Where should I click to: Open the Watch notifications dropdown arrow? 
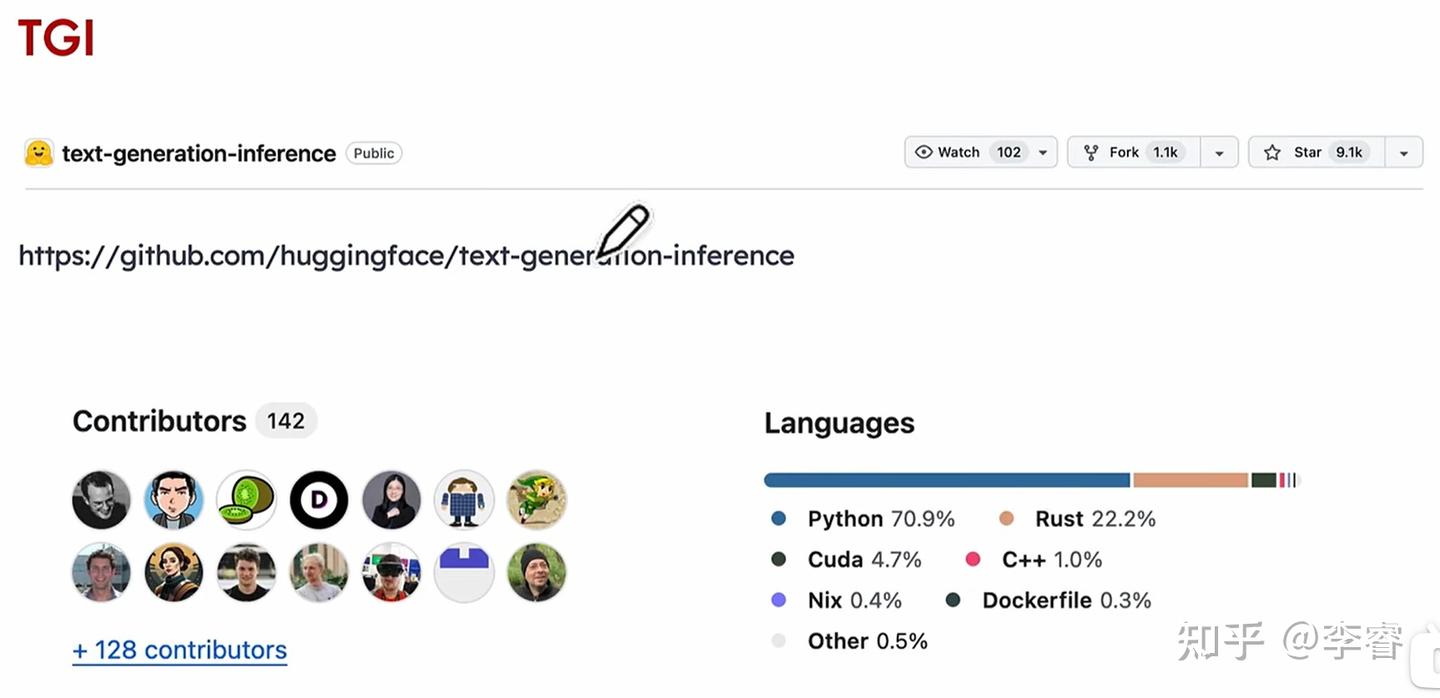point(1043,153)
